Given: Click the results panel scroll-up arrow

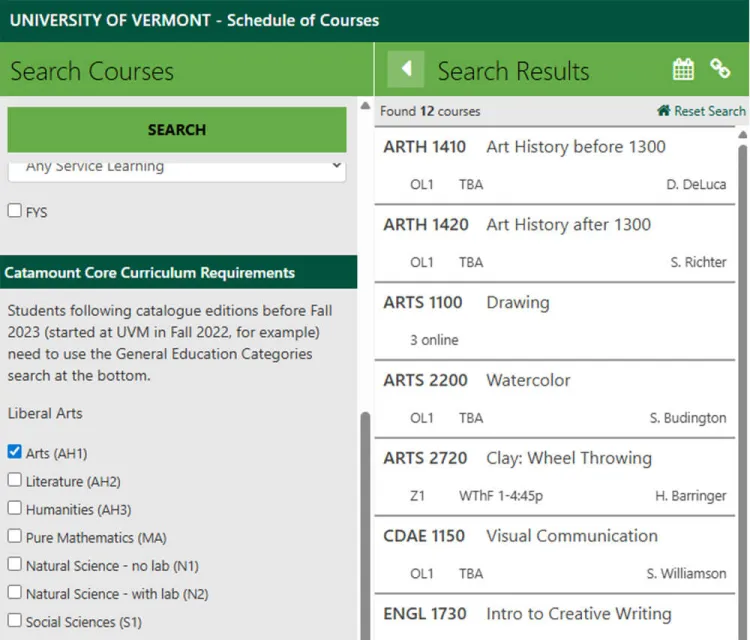Looking at the screenshot, I should [x=742, y=135].
